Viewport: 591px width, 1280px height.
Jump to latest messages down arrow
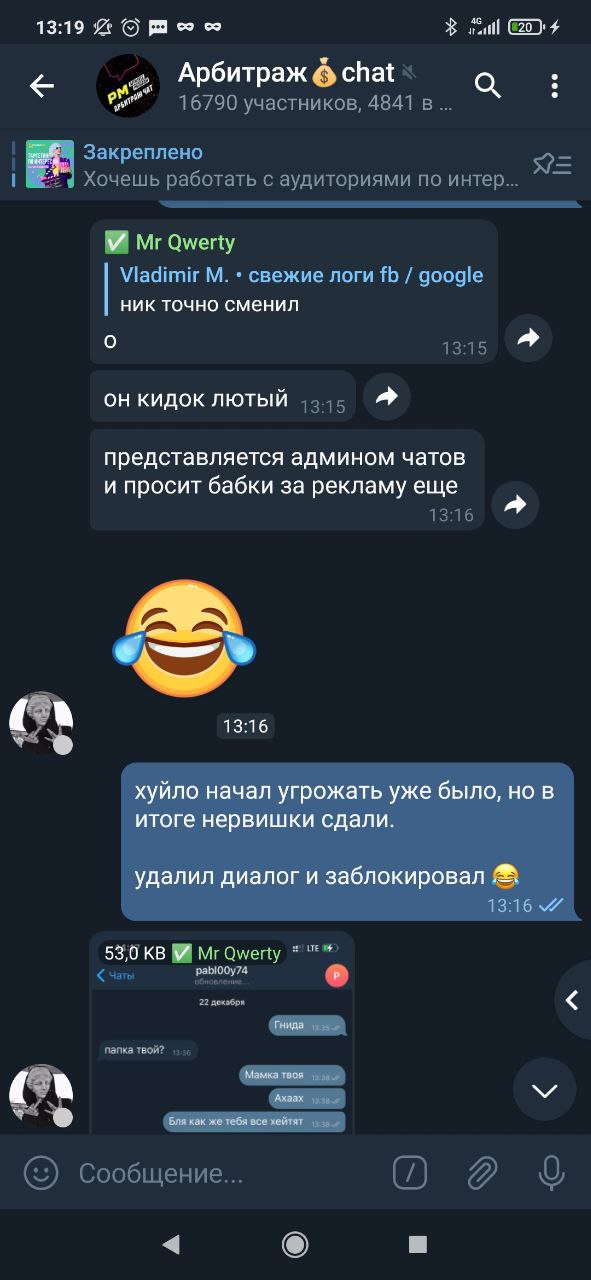click(x=544, y=1090)
